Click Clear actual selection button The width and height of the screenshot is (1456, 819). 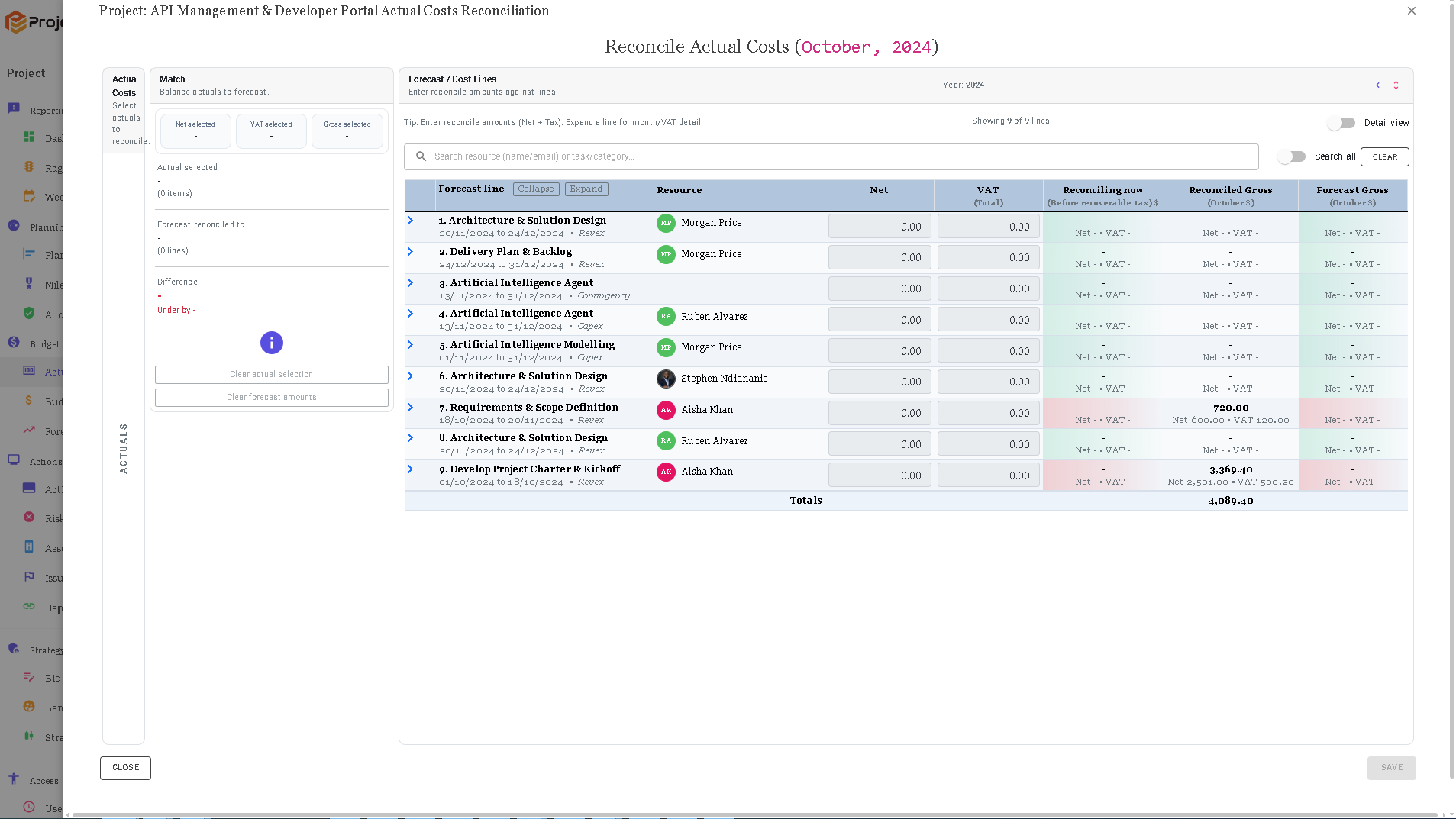pyautogui.click(x=272, y=375)
